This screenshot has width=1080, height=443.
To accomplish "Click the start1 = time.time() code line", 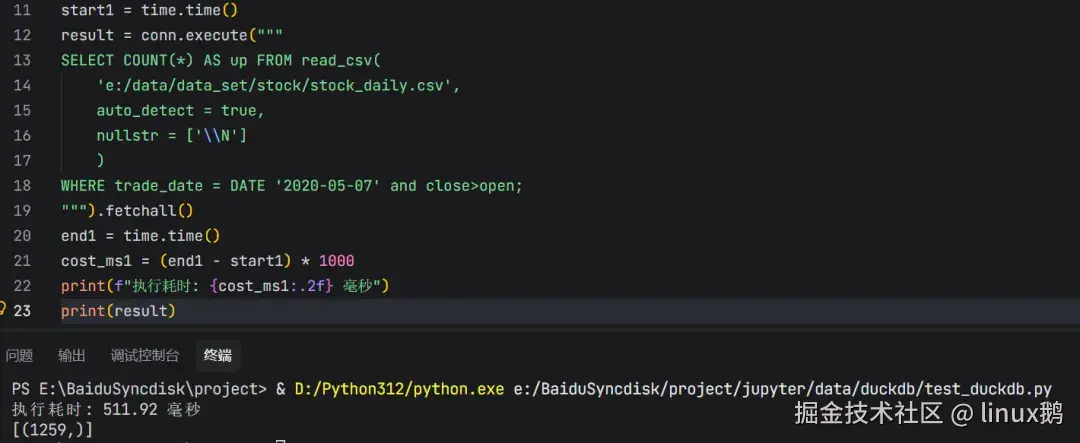I will 149,10.
